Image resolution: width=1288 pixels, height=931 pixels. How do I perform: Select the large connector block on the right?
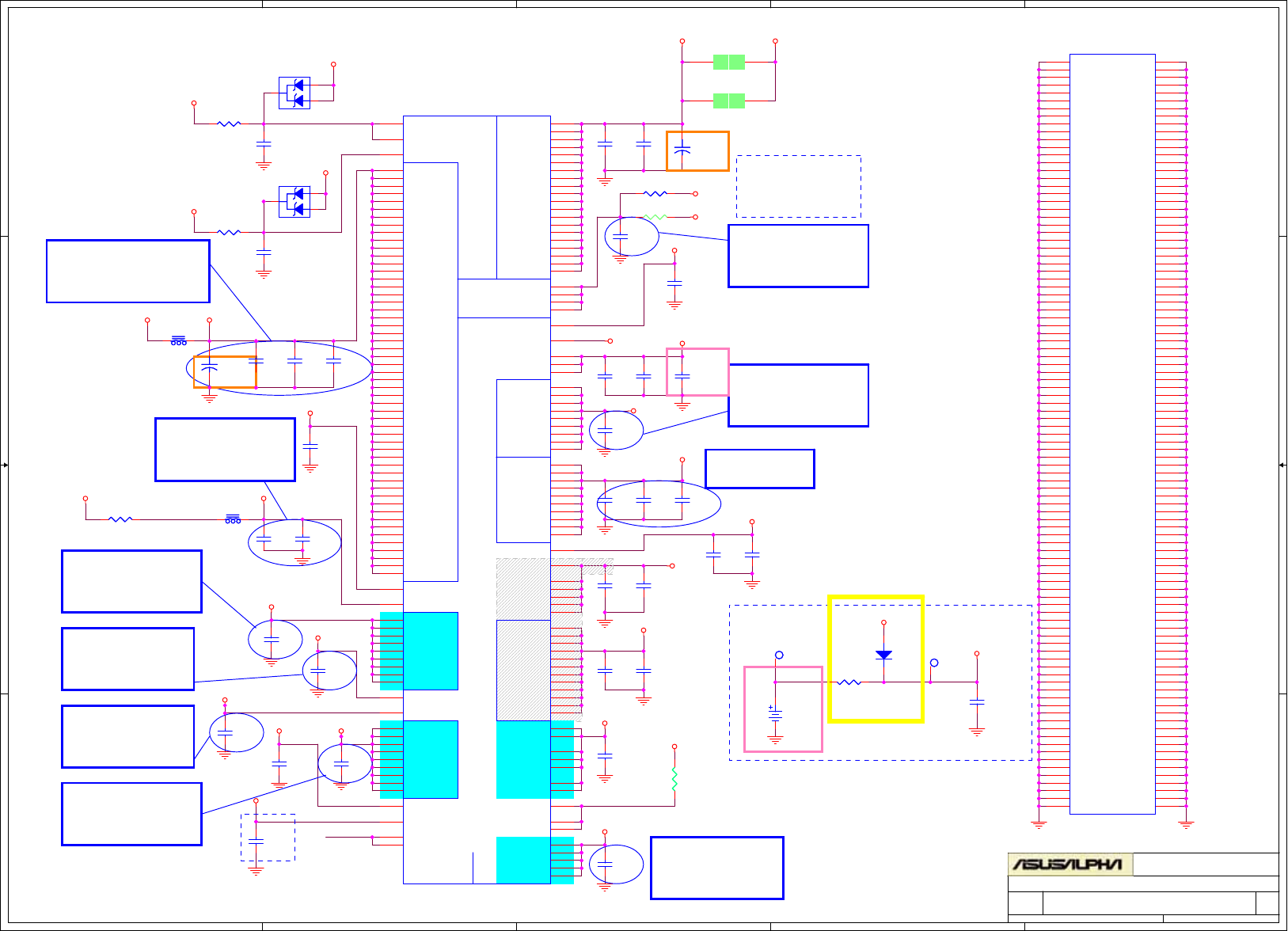[1112, 434]
